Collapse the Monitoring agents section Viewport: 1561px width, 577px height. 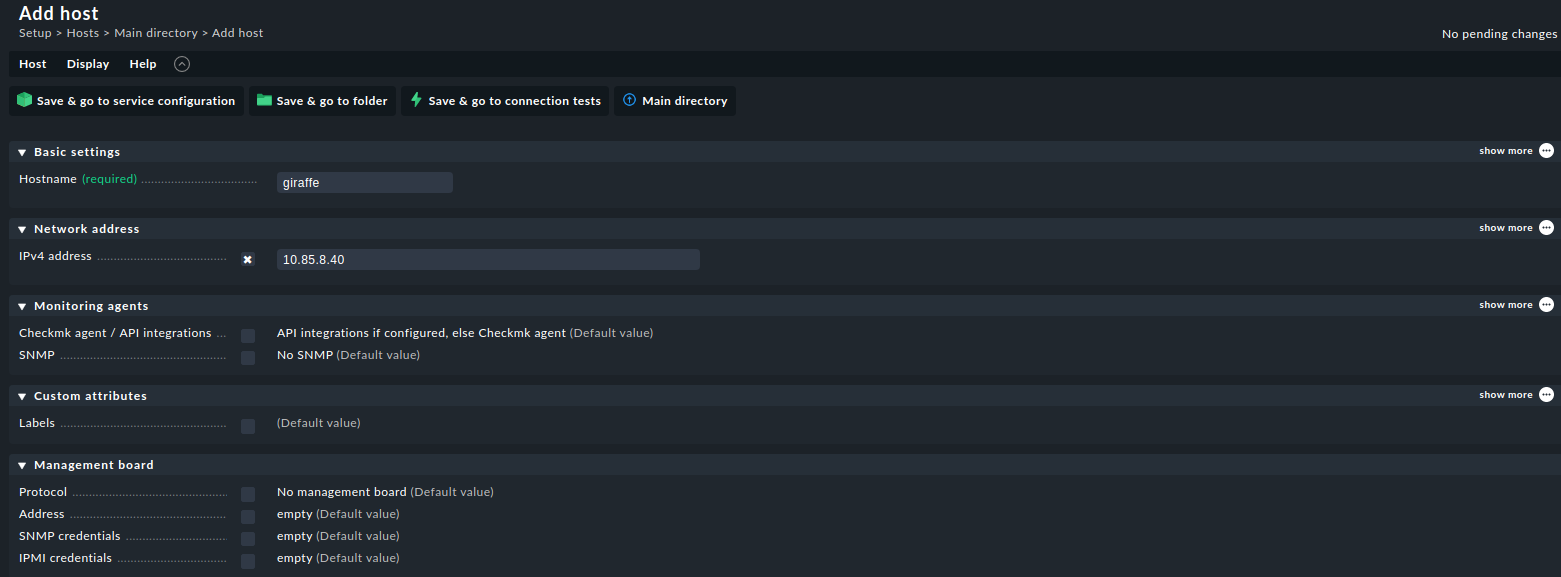[22, 306]
